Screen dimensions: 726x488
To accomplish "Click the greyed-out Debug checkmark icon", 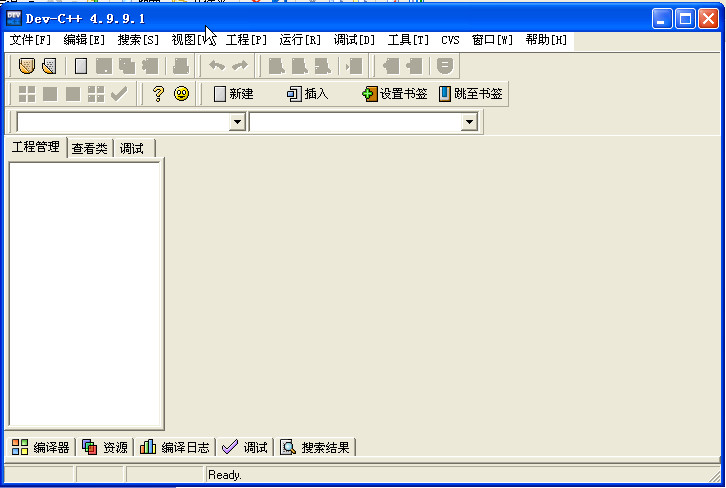I will point(119,94).
